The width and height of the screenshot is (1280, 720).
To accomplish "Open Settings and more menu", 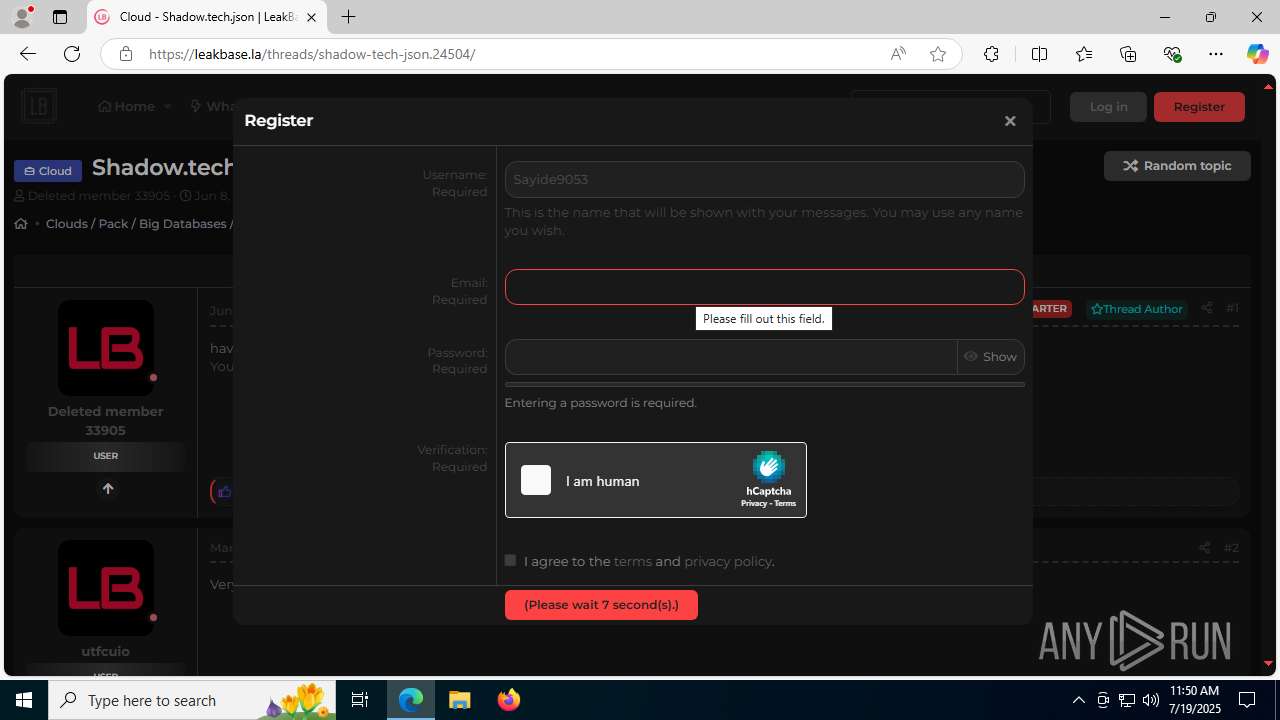I will 1216,54.
